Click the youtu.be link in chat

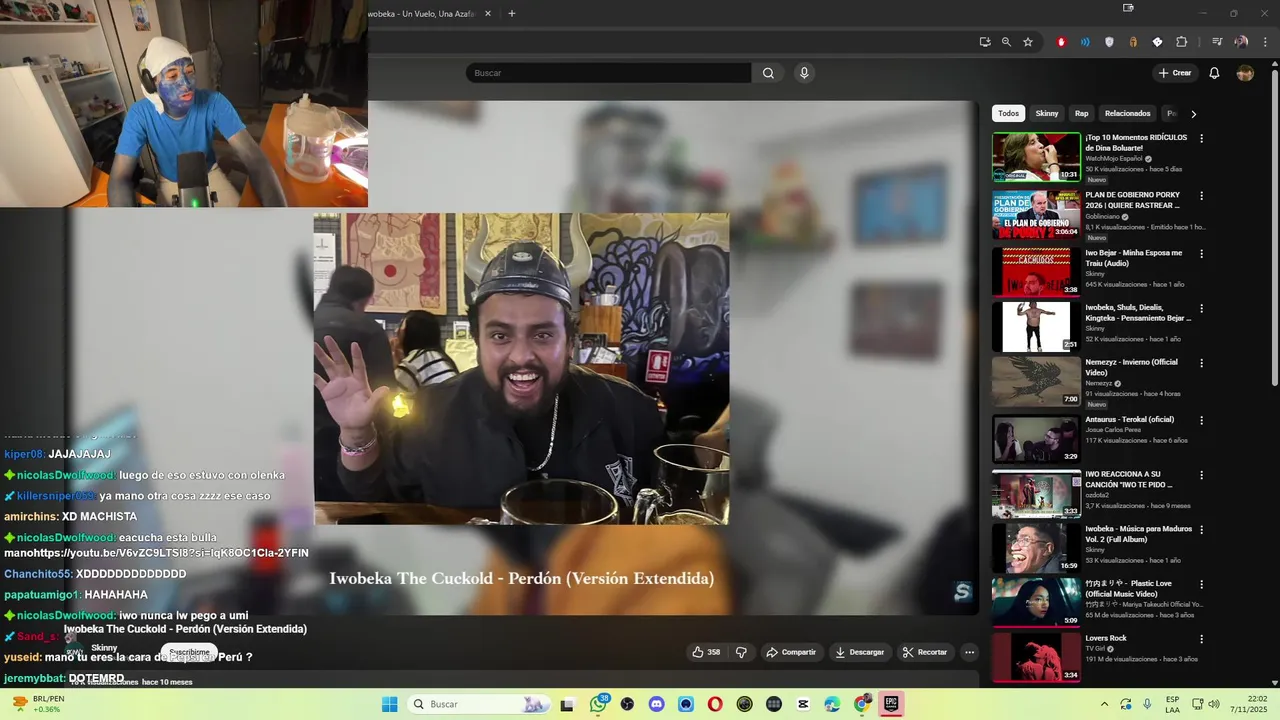coord(173,553)
